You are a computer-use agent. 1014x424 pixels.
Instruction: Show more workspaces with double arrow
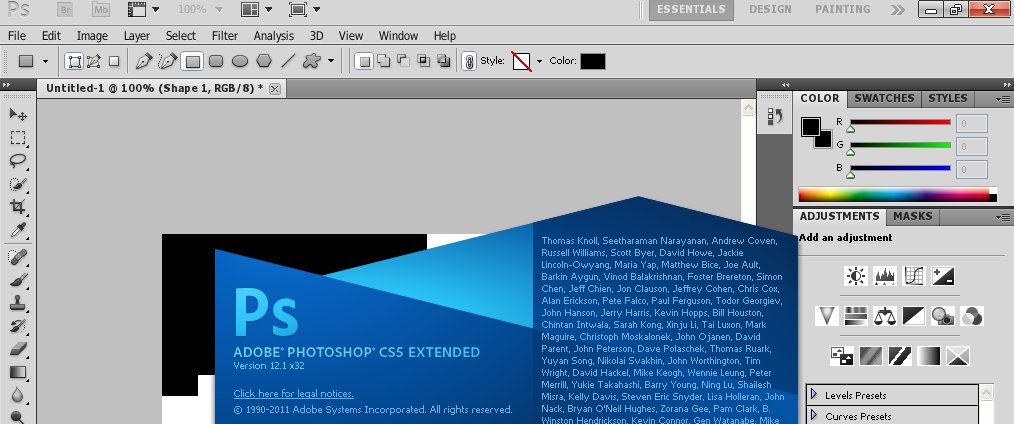click(x=898, y=10)
